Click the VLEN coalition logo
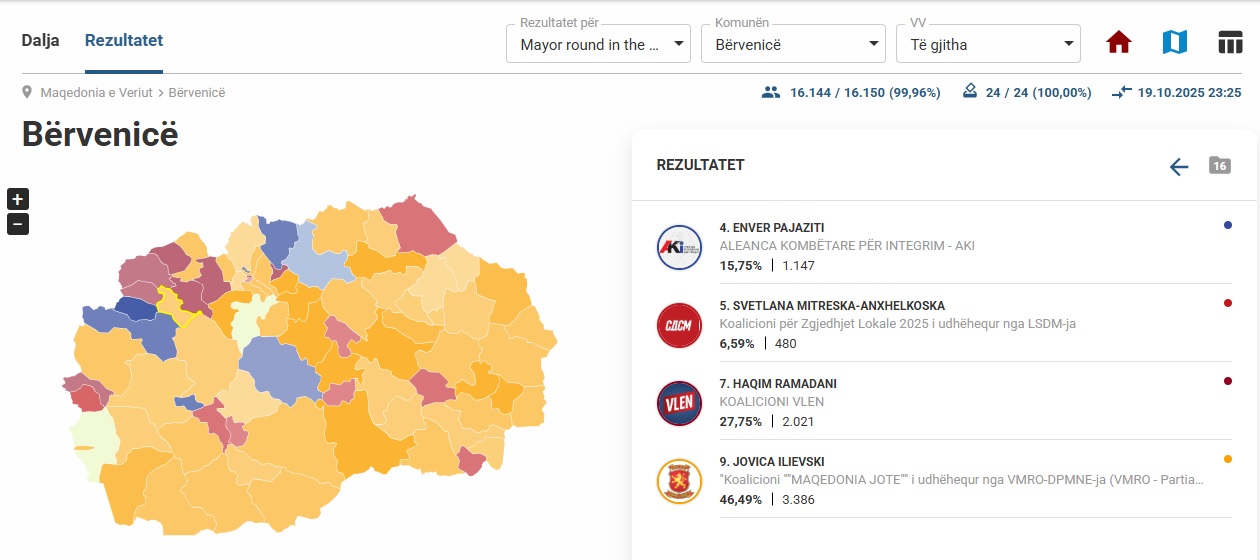The width and height of the screenshot is (1260, 560). click(680, 403)
